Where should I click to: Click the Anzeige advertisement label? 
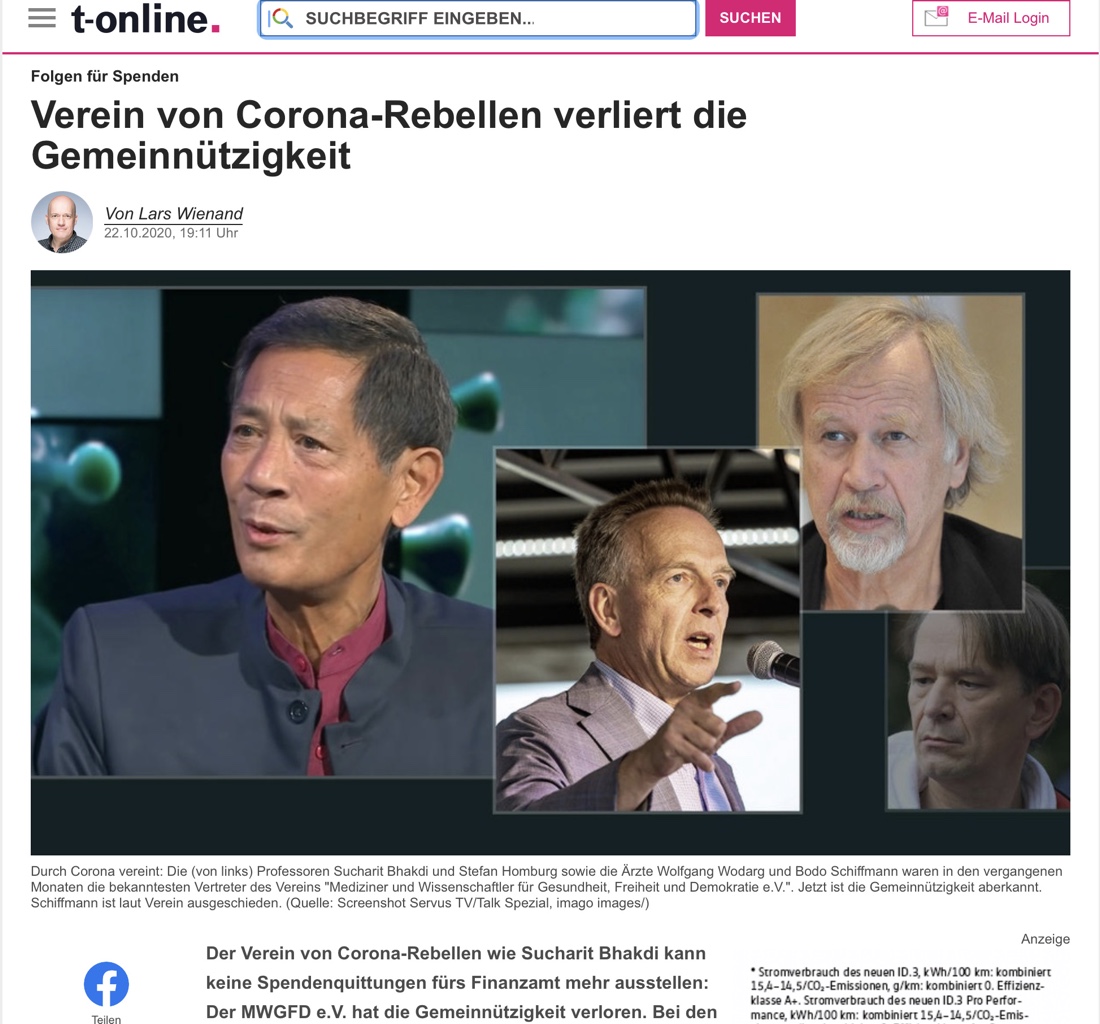click(1045, 939)
